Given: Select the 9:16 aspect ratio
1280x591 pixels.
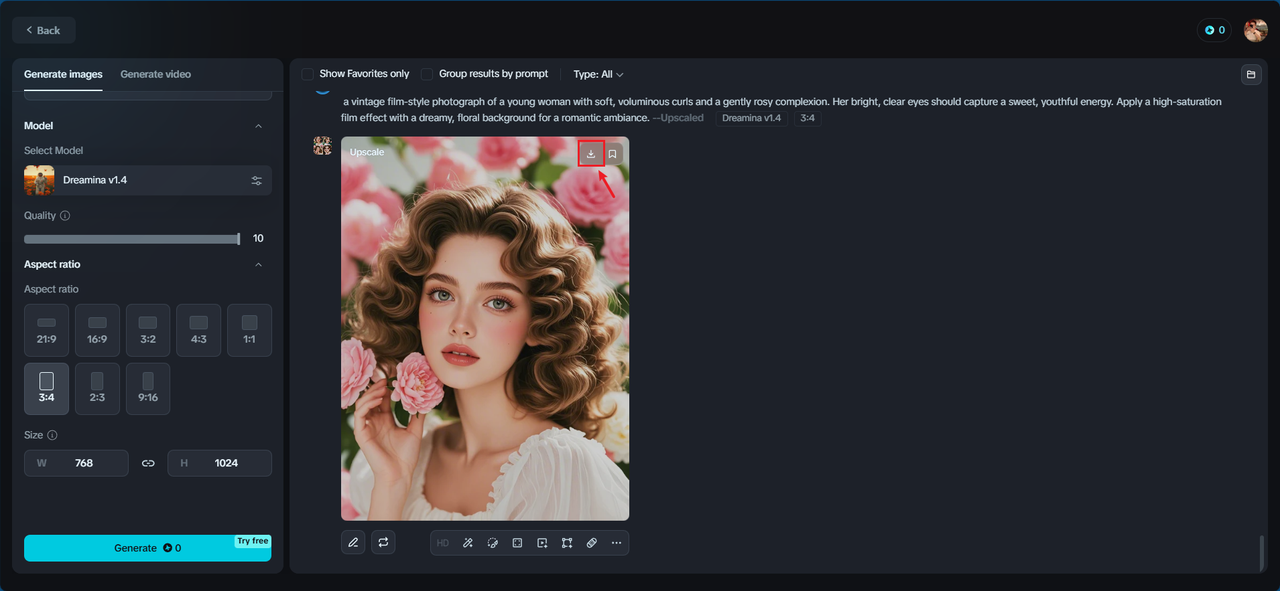Looking at the screenshot, I should (x=148, y=389).
